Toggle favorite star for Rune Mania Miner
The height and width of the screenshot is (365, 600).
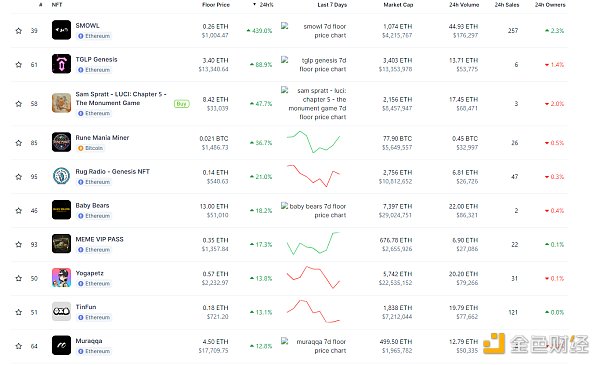click(x=18, y=143)
